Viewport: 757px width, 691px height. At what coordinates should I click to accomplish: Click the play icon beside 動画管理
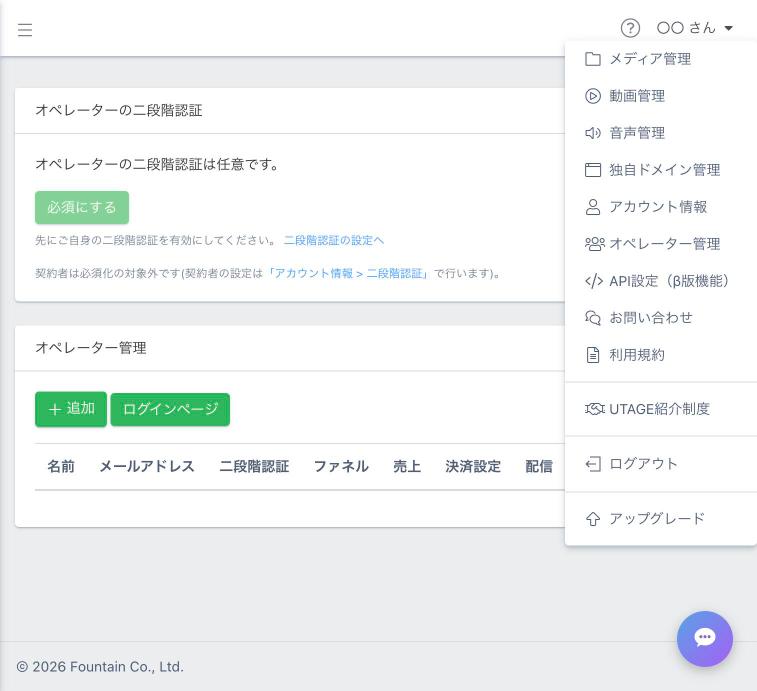point(593,96)
